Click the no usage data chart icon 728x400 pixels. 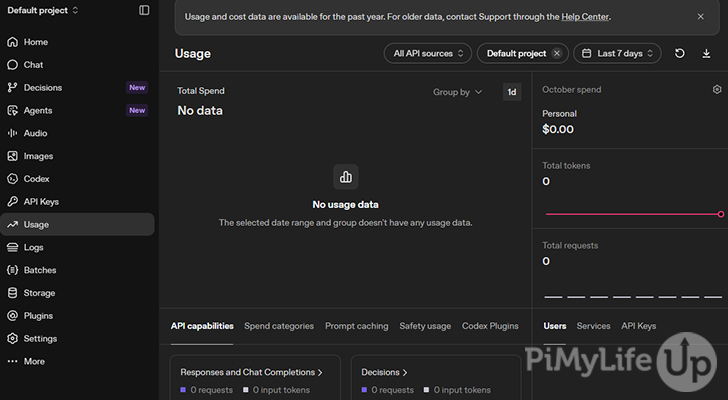pyautogui.click(x=346, y=177)
